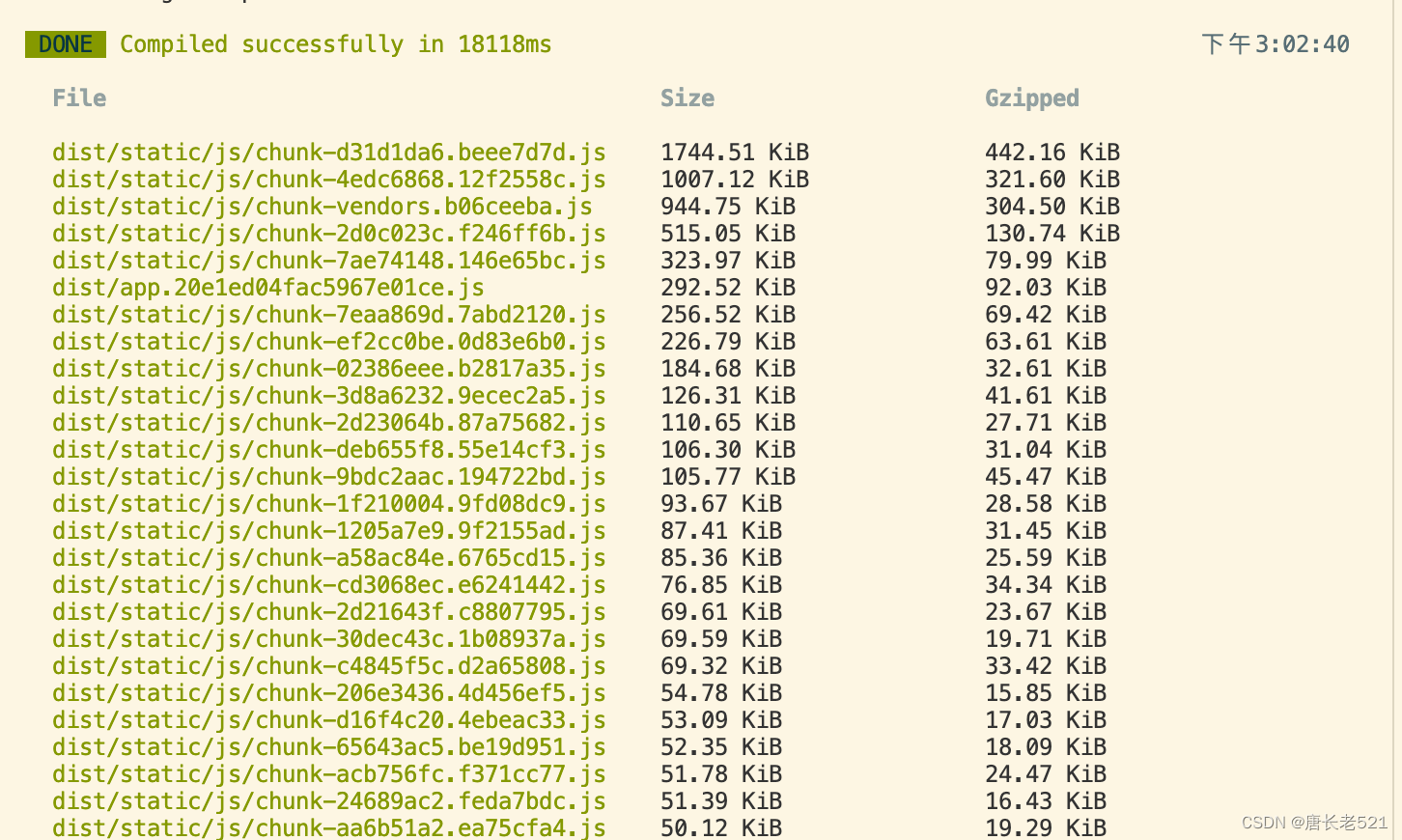Click size value 105.77 KiB
The width and height of the screenshot is (1402, 840).
click(x=728, y=477)
